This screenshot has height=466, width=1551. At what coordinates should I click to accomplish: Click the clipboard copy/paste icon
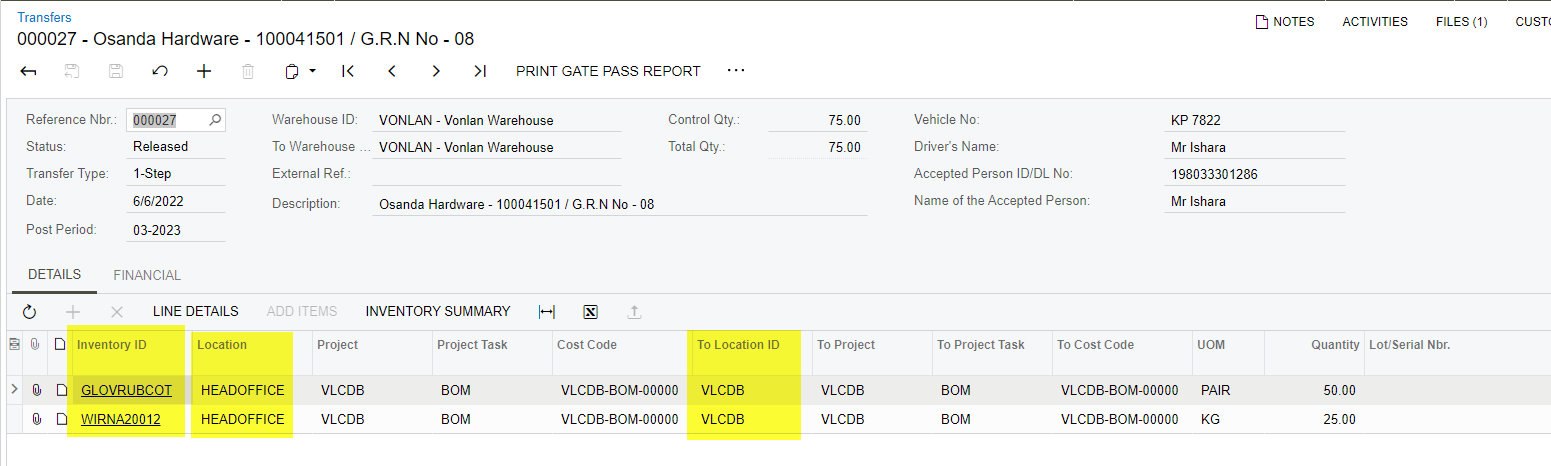pos(292,72)
